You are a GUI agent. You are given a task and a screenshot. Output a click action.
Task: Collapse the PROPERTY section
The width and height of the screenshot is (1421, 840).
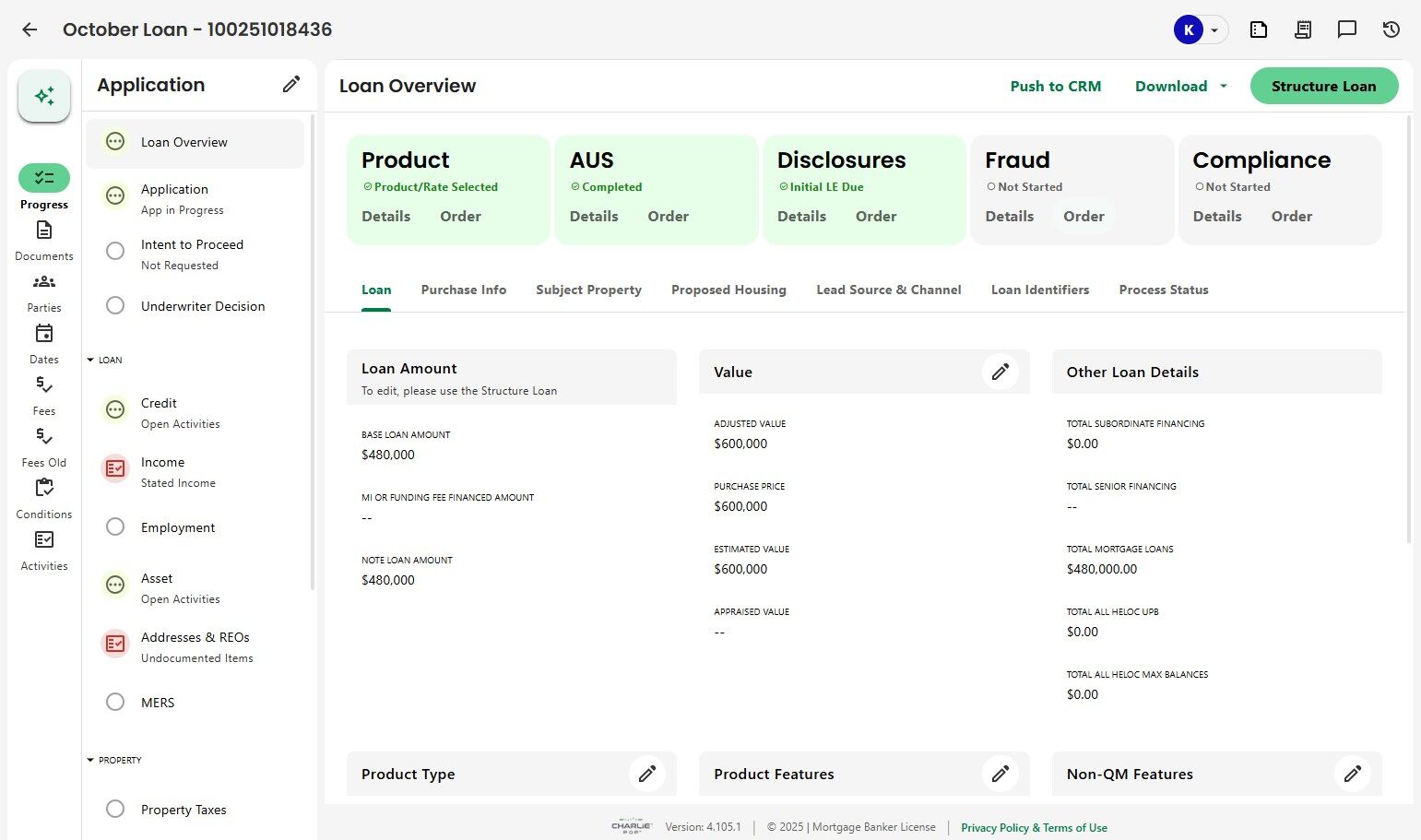[x=90, y=760]
